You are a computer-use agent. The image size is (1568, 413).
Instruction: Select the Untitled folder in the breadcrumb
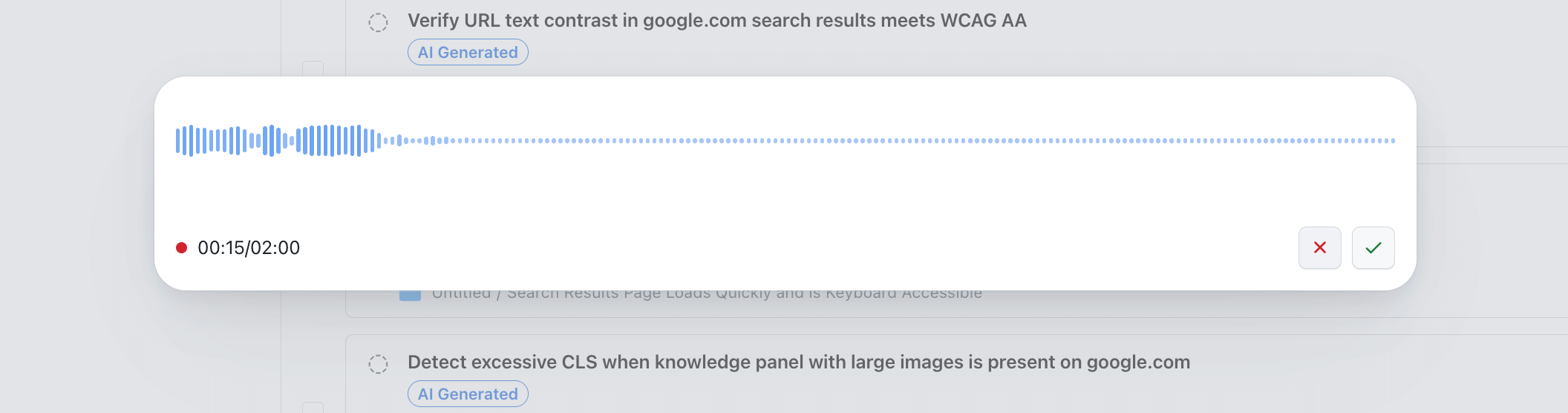coord(461,293)
